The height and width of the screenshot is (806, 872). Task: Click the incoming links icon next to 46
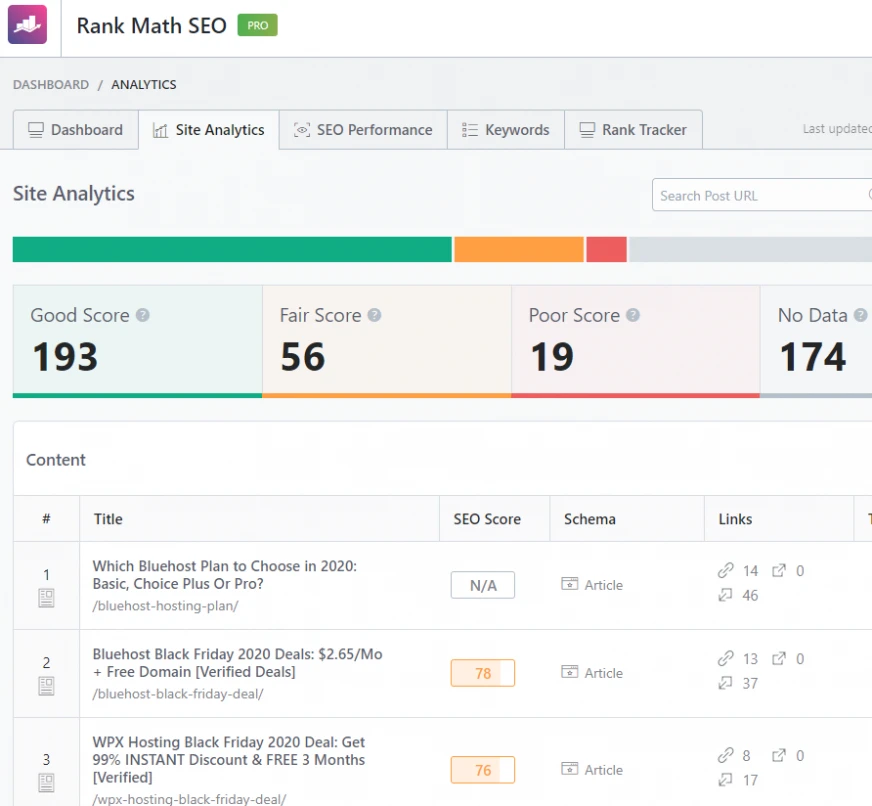[x=725, y=595]
